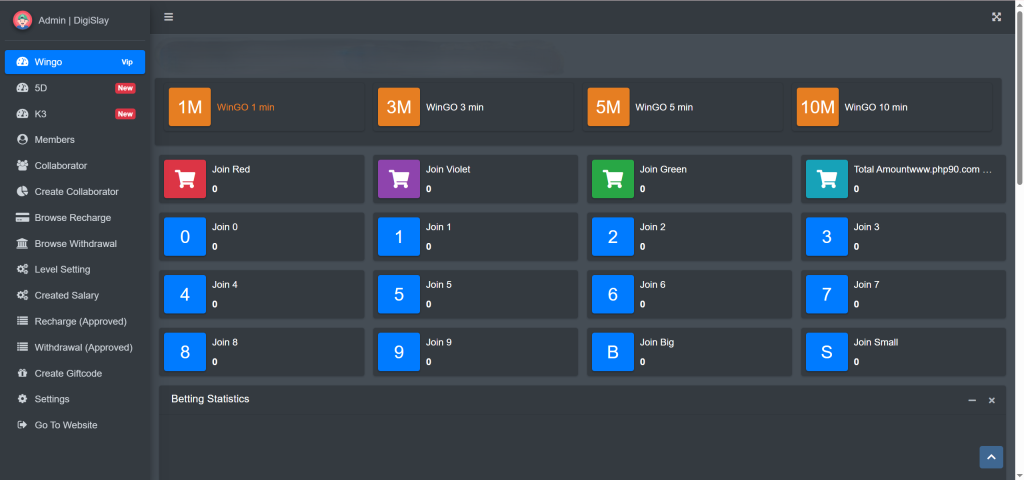Click the Vip badge on Wingo
The image size is (1024, 480).
(127, 62)
